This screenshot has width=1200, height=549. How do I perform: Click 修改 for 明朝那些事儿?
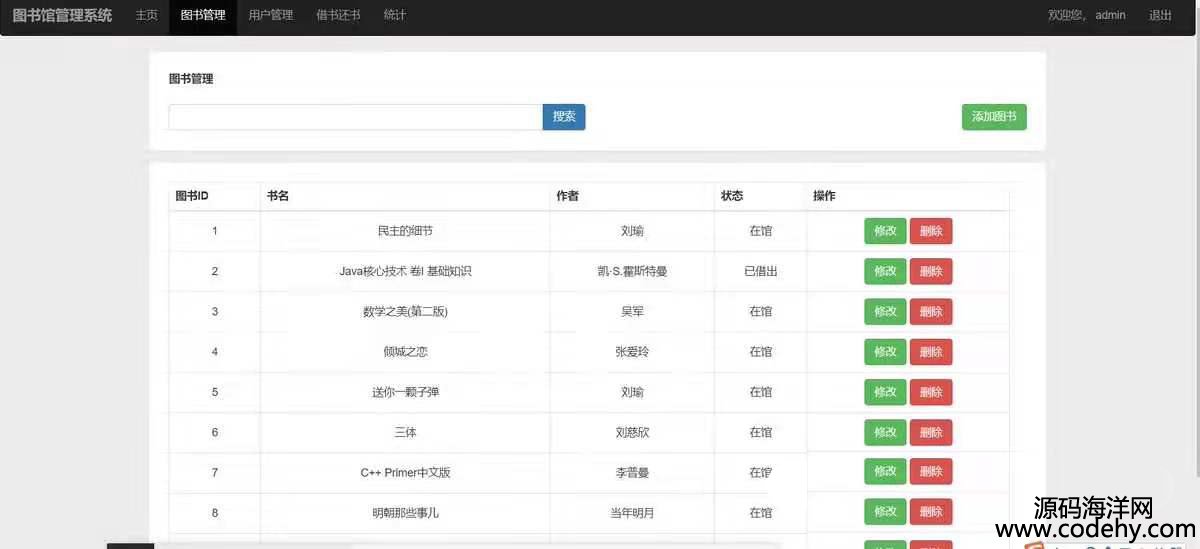pyautogui.click(x=885, y=512)
